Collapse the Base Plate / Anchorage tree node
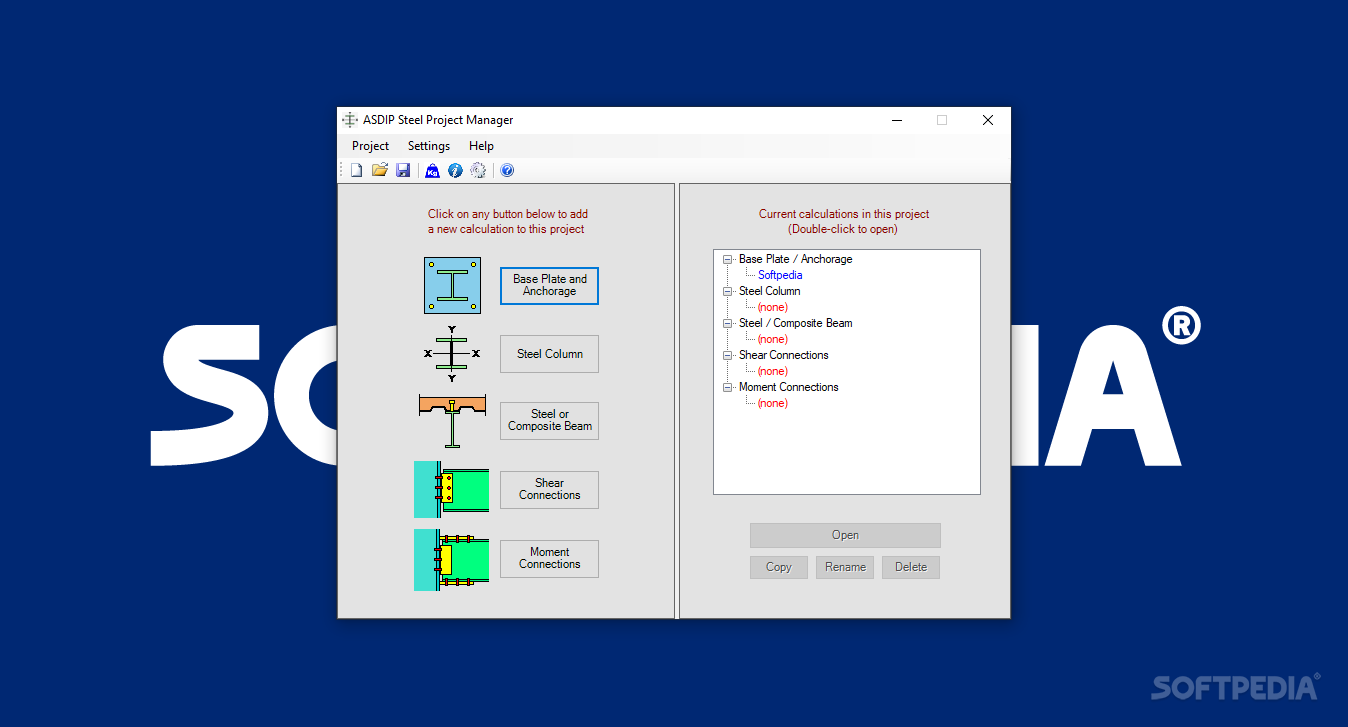Image resolution: width=1348 pixels, height=727 pixels. 728,259
